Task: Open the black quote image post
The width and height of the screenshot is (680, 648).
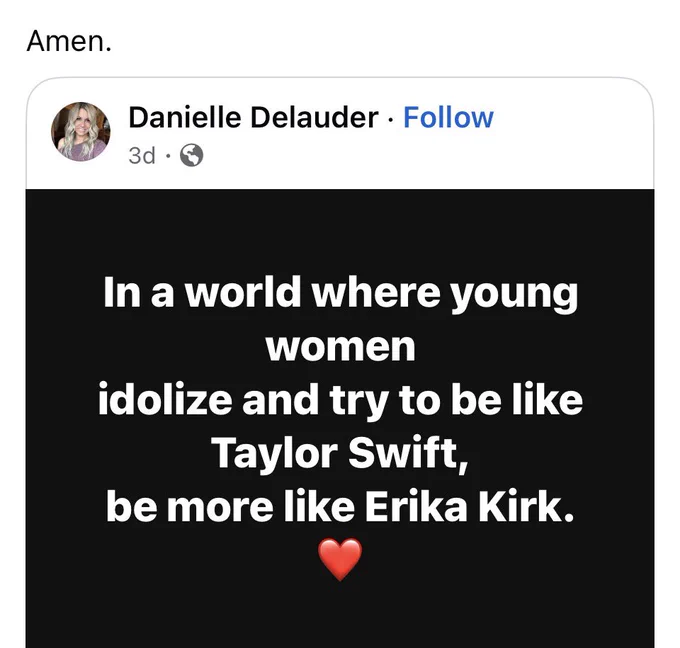Action: pyautogui.click(x=340, y=418)
